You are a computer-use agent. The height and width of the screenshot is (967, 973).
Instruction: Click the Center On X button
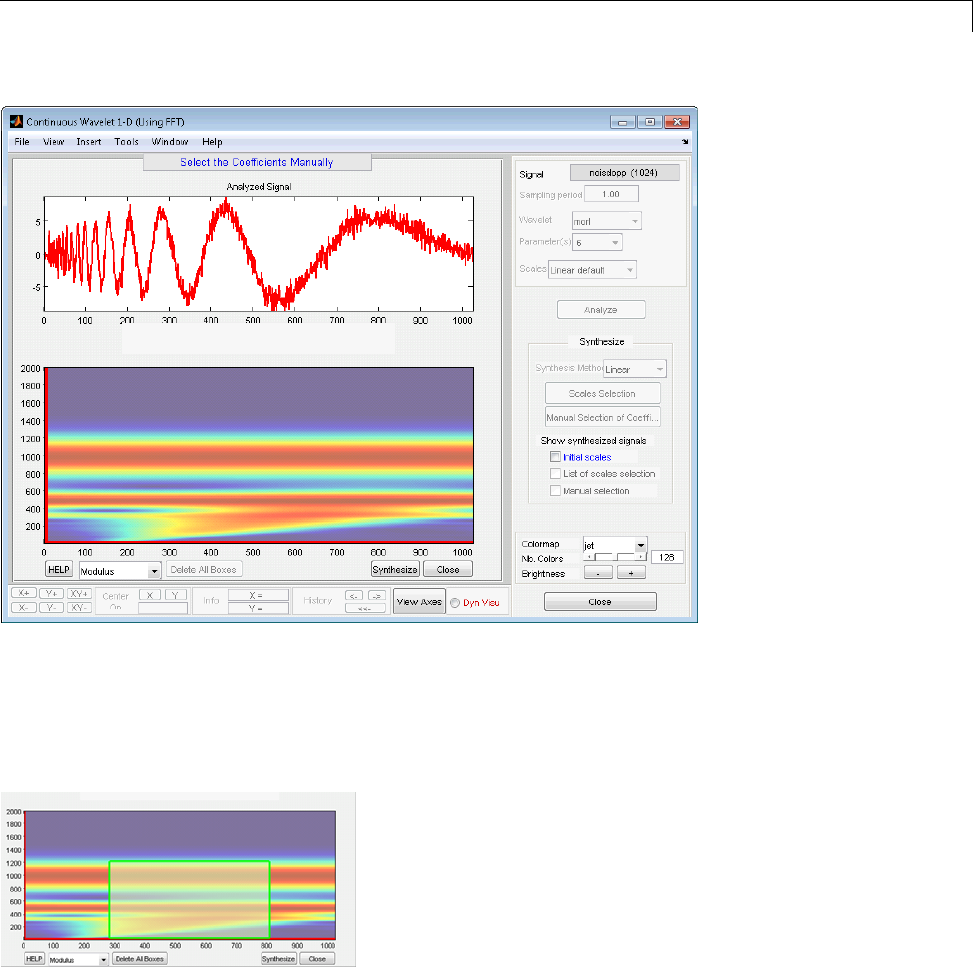tap(150, 595)
